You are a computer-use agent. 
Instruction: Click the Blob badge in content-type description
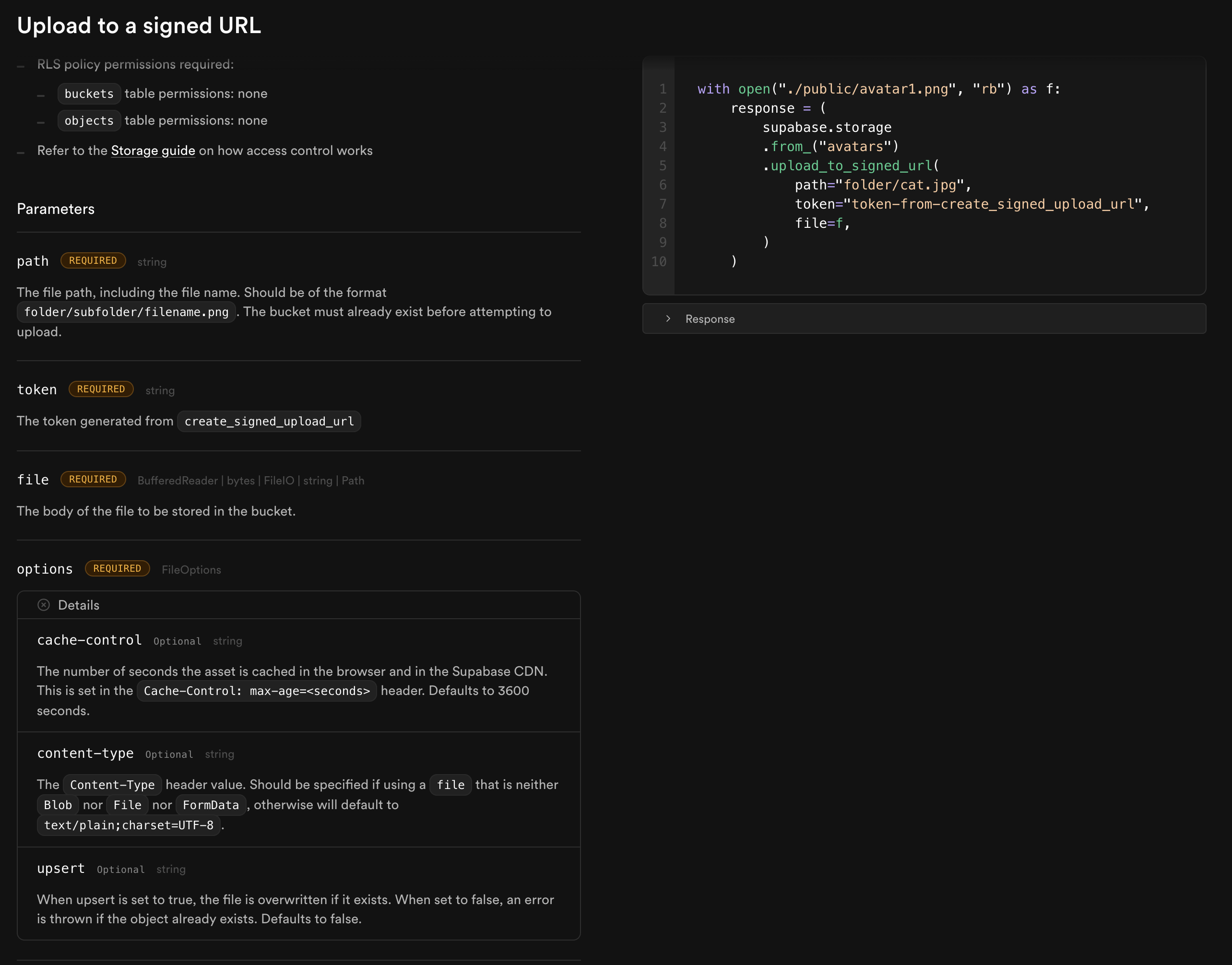pos(57,804)
